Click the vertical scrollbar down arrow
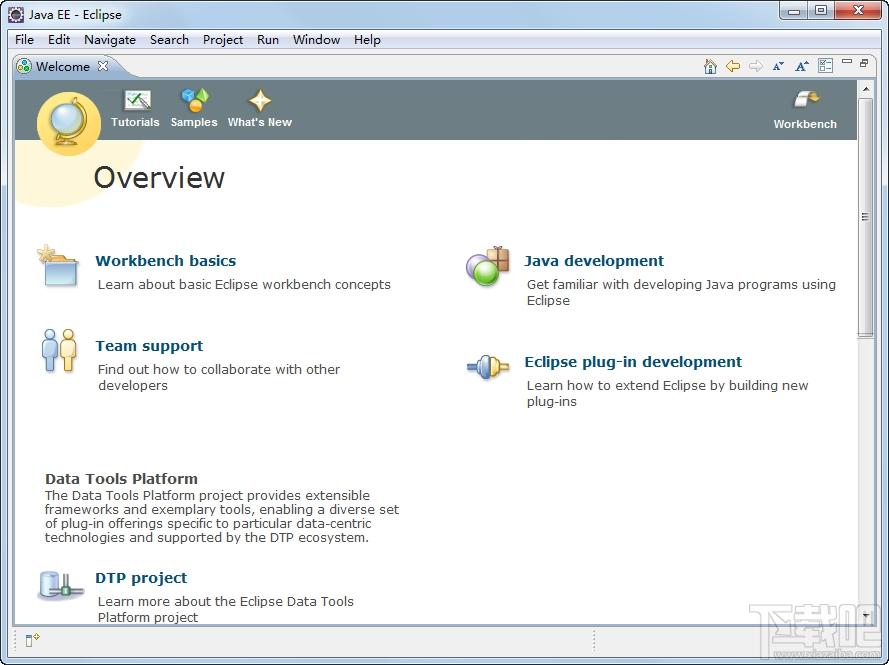889x665 pixels. (865, 615)
